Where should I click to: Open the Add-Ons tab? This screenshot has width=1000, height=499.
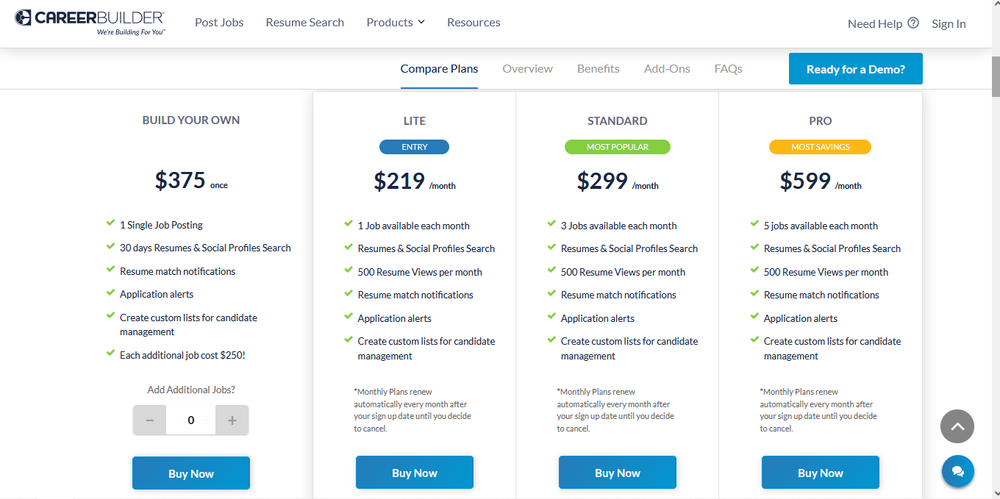[x=666, y=69]
